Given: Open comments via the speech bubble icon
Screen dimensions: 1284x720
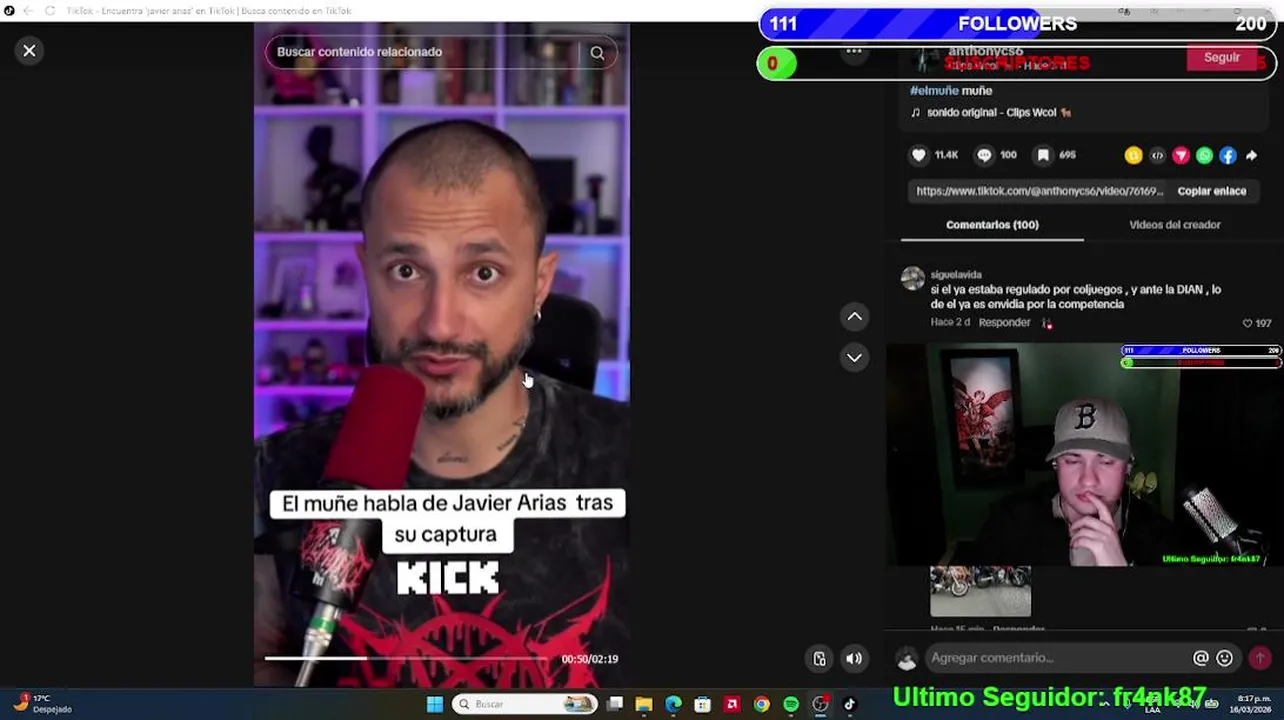Looking at the screenshot, I should (984, 155).
